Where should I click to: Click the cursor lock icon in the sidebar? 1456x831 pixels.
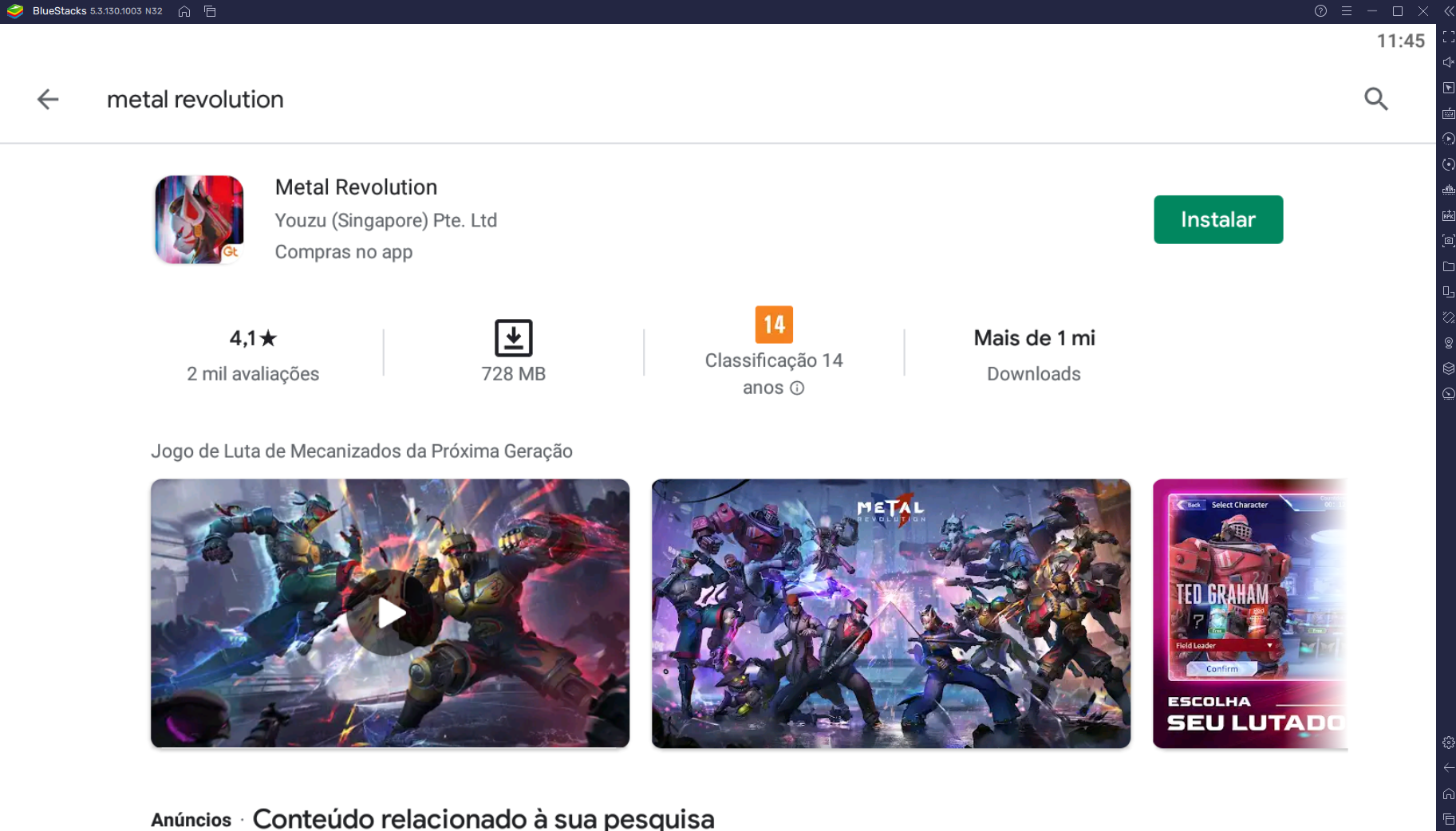point(1448,88)
